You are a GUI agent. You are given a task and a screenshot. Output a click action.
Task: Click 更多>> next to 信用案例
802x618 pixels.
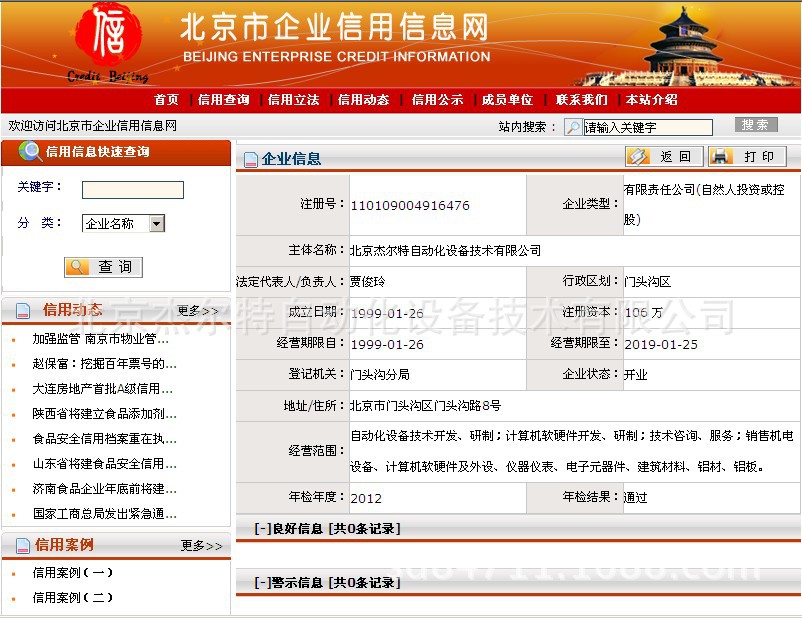click(202, 546)
